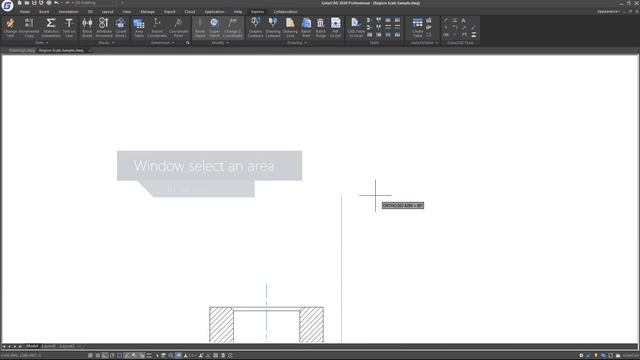Click the Drawing Lock tool
The image size is (640, 360).
[x=290, y=28]
